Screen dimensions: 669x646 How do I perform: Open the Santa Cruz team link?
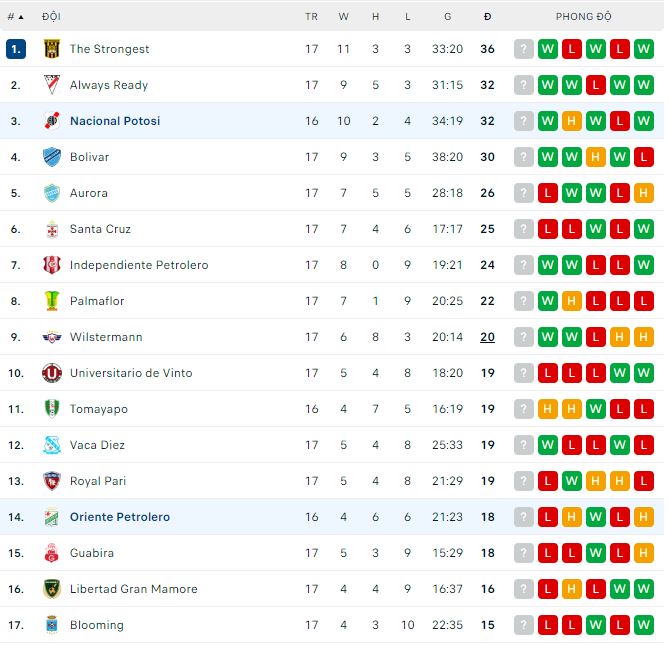[100, 229]
